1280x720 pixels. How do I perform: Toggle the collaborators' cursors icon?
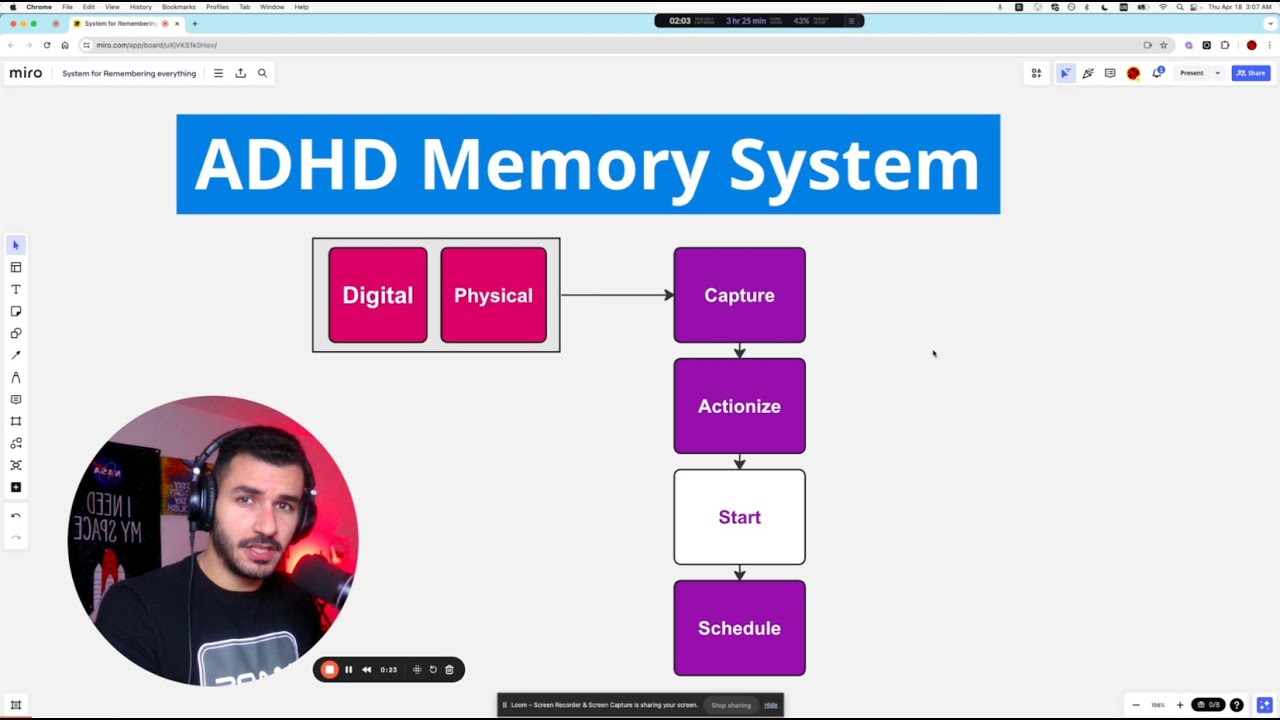[1065, 73]
